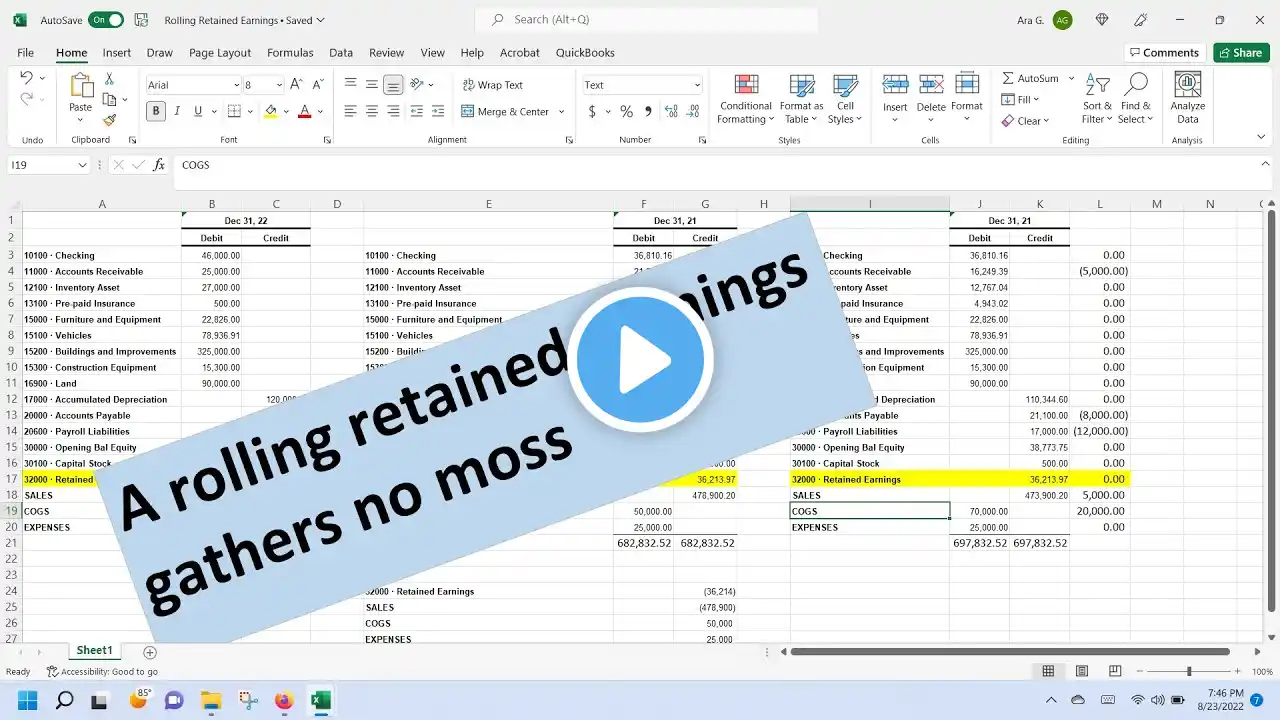Open Find & Select tool

pyautogui.click(x=1136, y=99)
